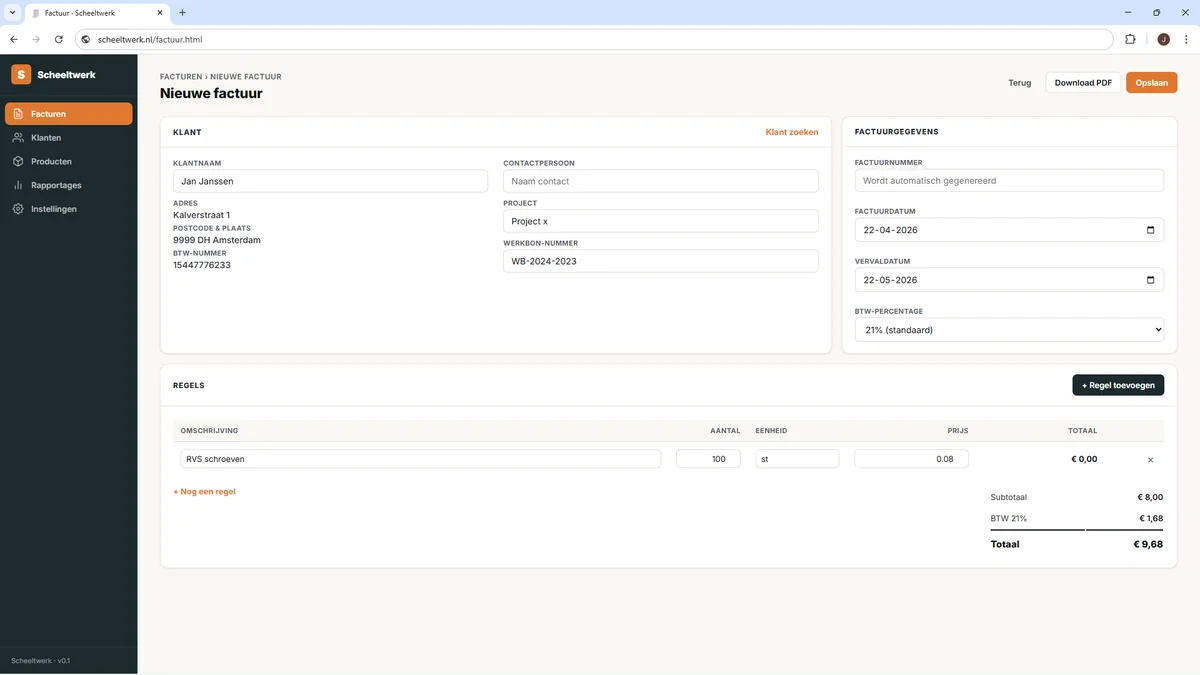Open Rapportages in the sidebar
This screenshot has height=675, width=1200.
pos(69,185)
